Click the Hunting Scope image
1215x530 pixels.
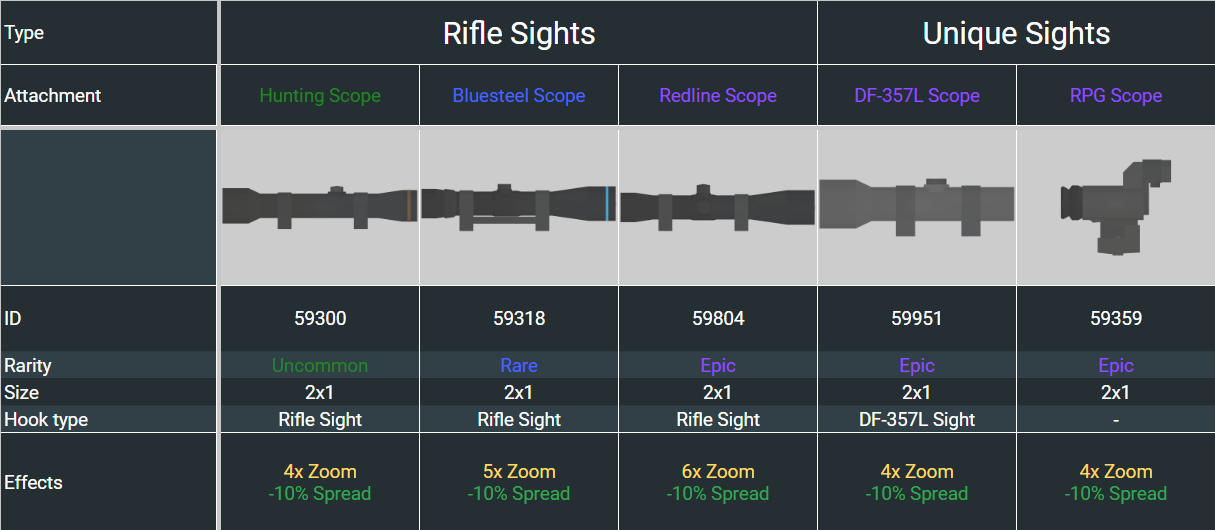click(320, 206)
